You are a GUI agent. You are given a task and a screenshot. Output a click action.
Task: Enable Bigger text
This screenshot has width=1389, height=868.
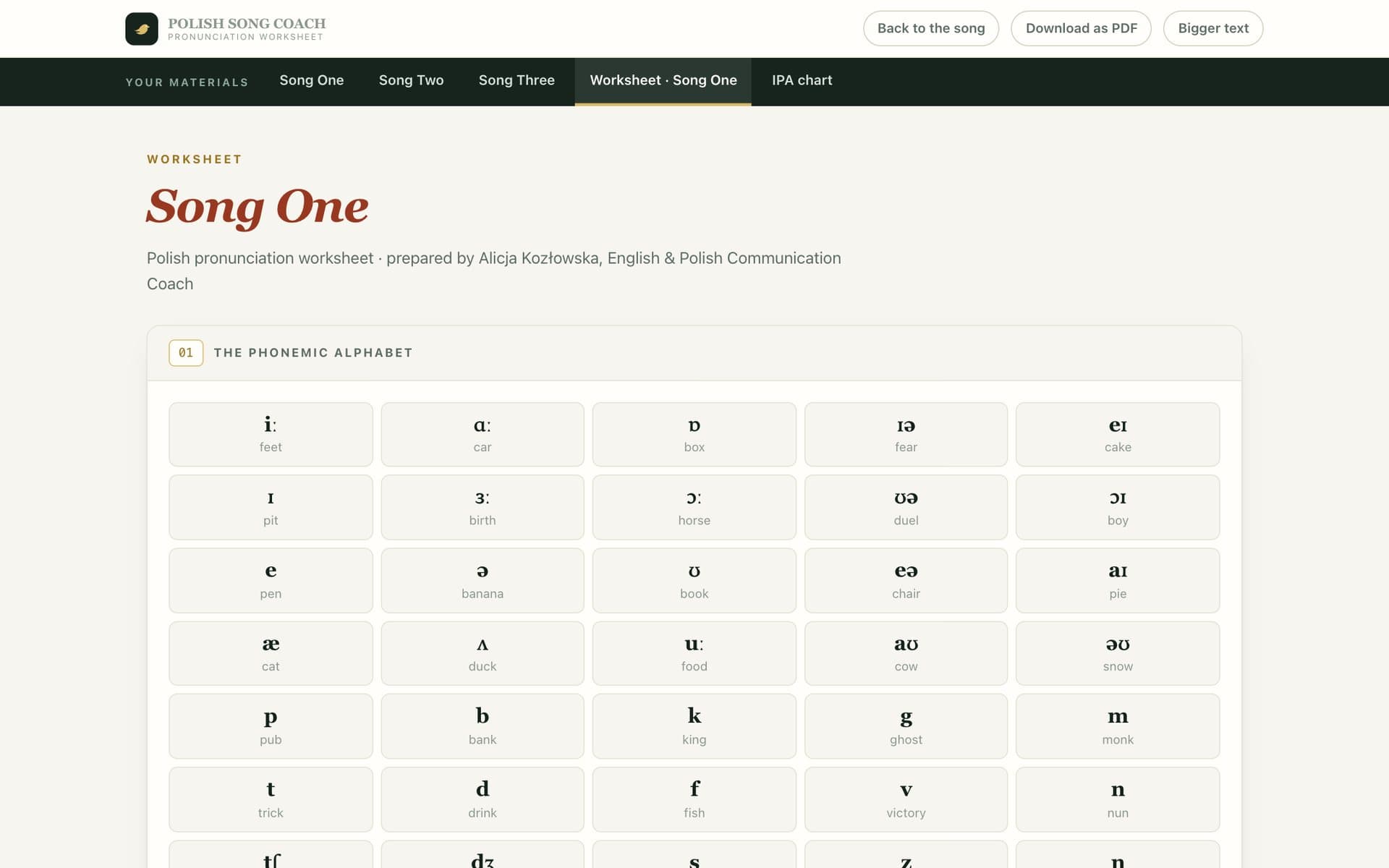(x=1213, y=28)
